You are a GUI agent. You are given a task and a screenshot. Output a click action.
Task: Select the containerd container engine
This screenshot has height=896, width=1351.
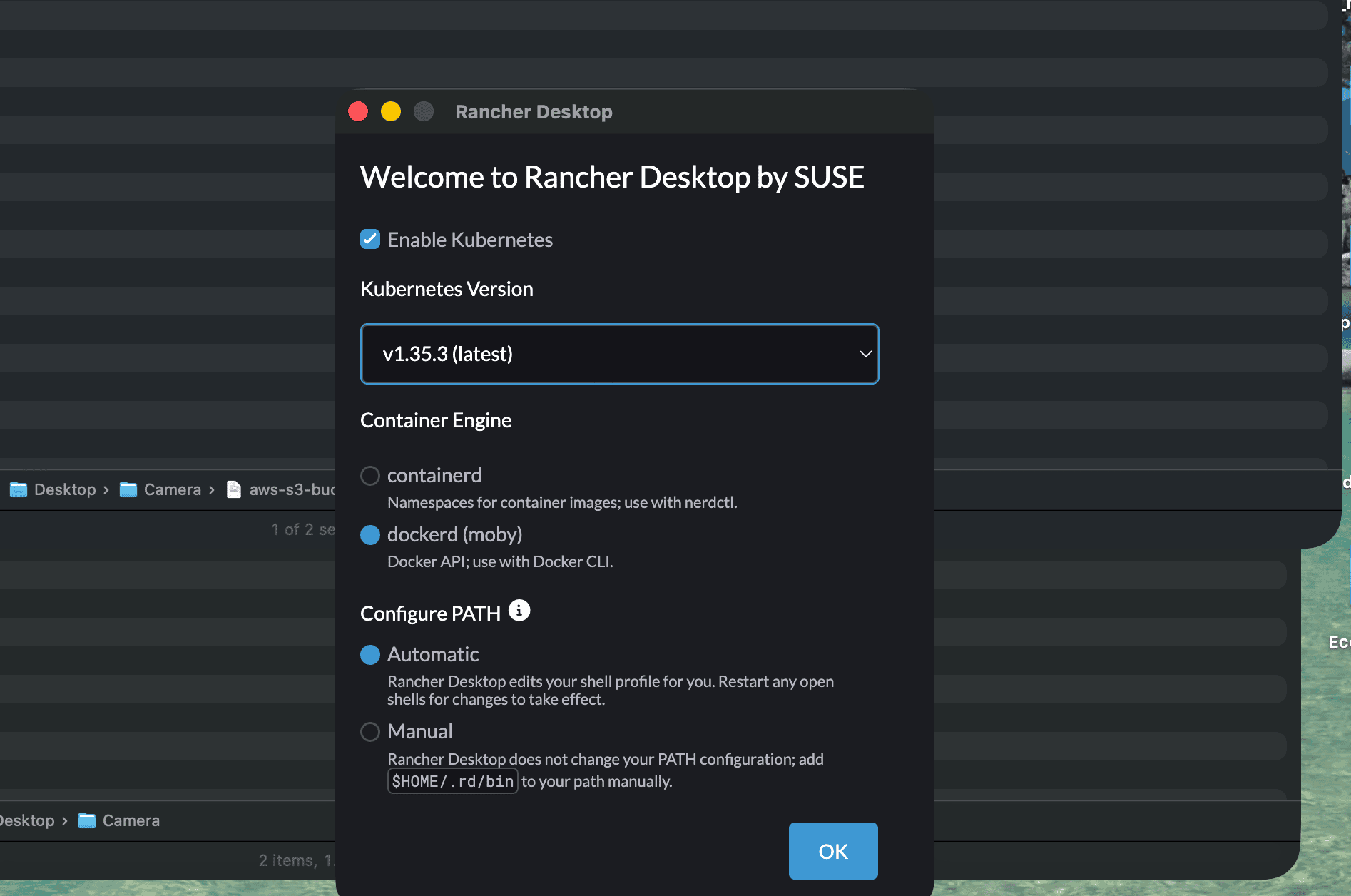point(369,475)
